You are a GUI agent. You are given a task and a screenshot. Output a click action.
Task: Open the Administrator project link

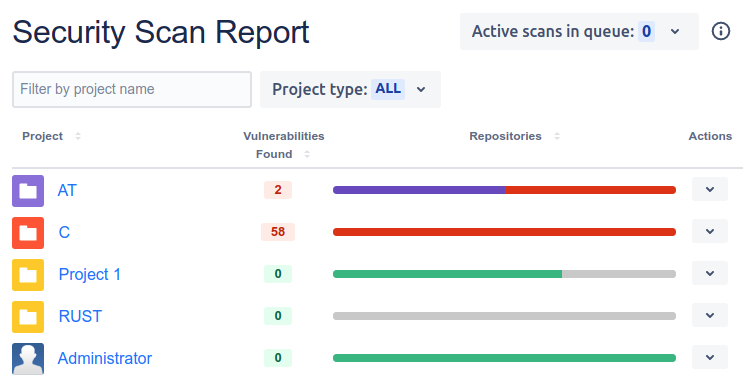point(105,359)
